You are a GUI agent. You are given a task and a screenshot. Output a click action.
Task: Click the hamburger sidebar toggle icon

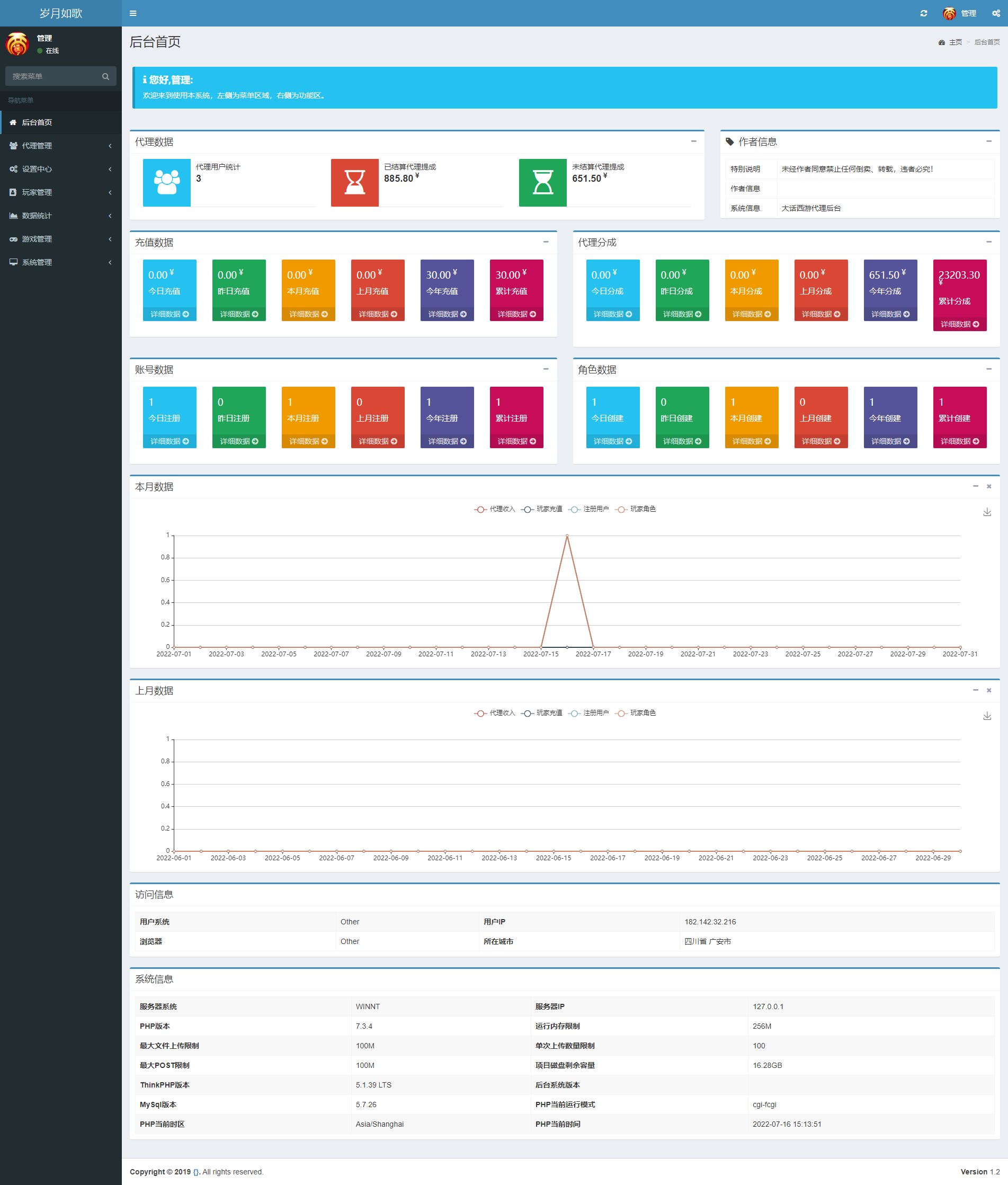(132, 13)
